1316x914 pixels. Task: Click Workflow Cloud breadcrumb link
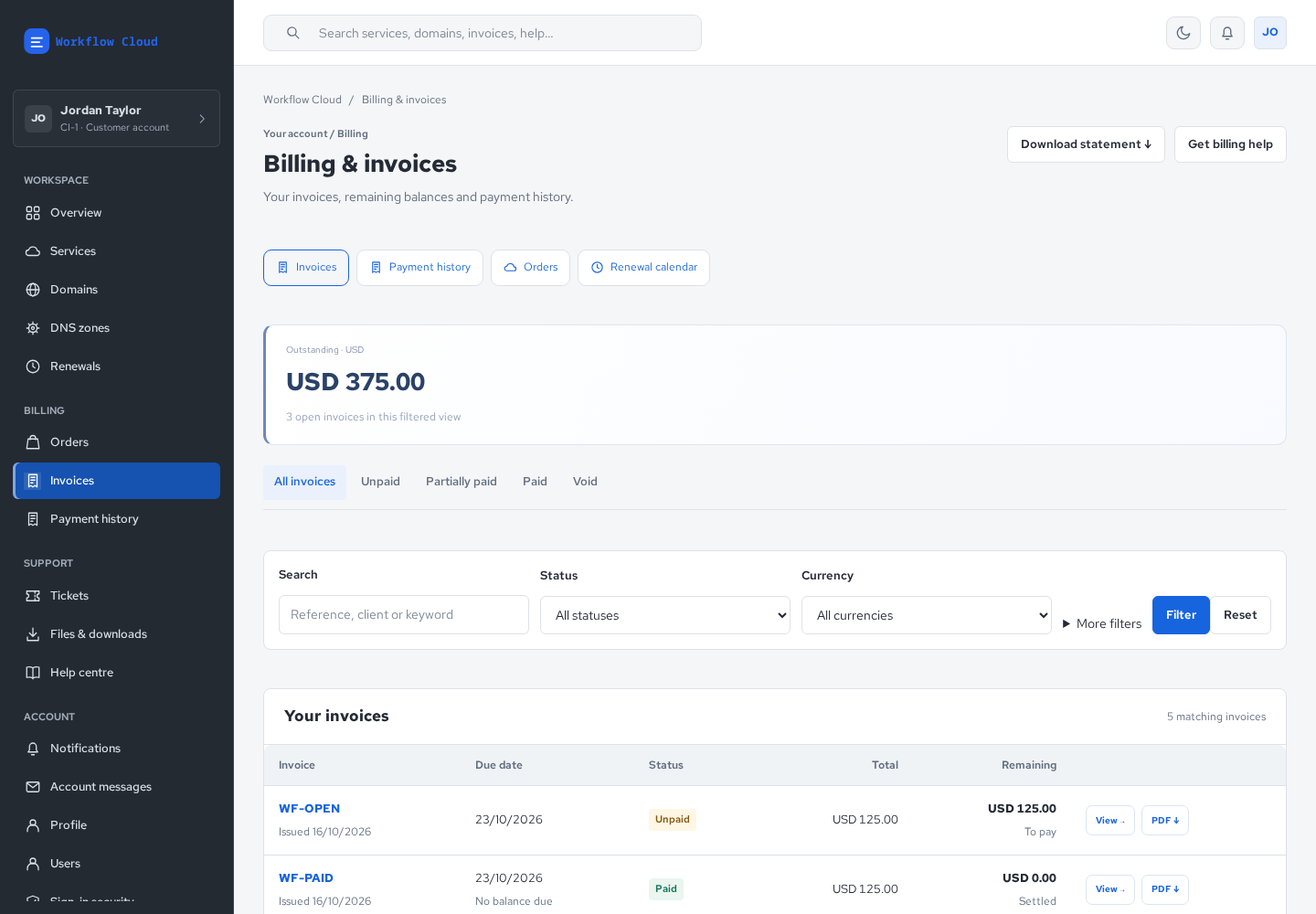click(x=302, y=100)
